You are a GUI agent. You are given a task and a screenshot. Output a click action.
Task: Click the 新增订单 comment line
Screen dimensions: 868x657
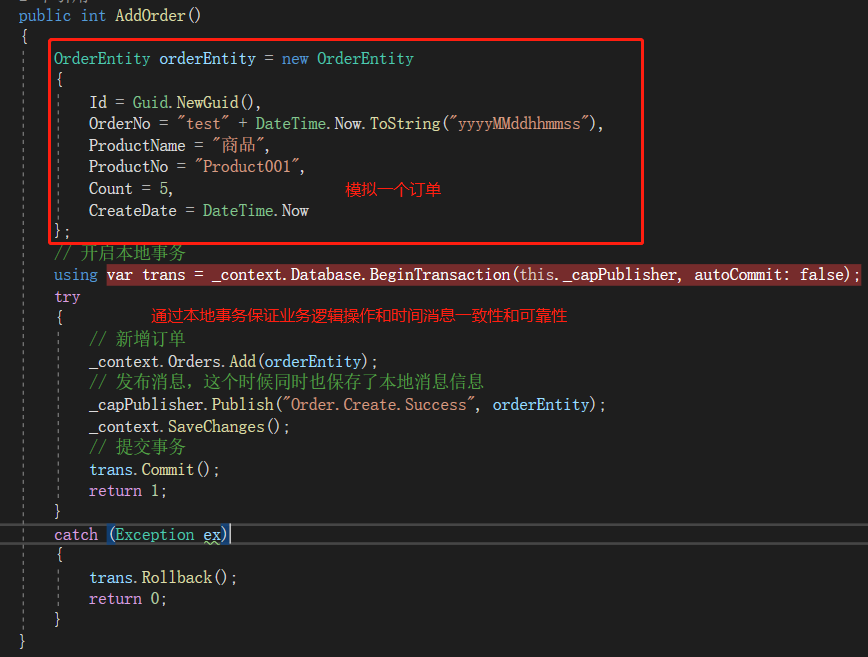137,339
